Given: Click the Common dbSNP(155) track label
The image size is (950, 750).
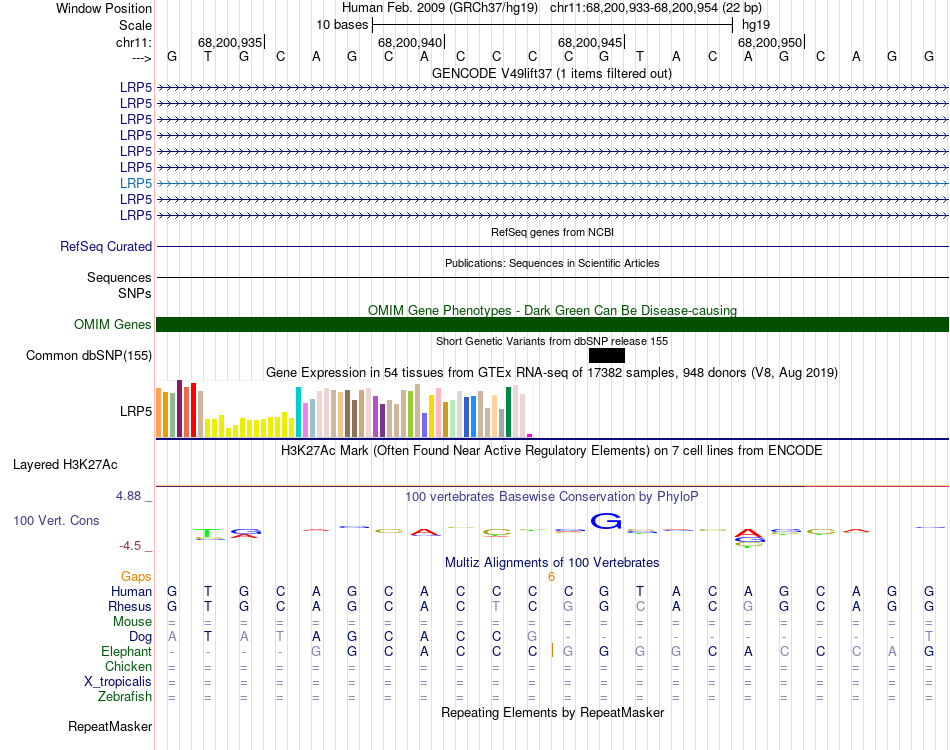Looking at the screenshot, I should click(x=89, y=355).
